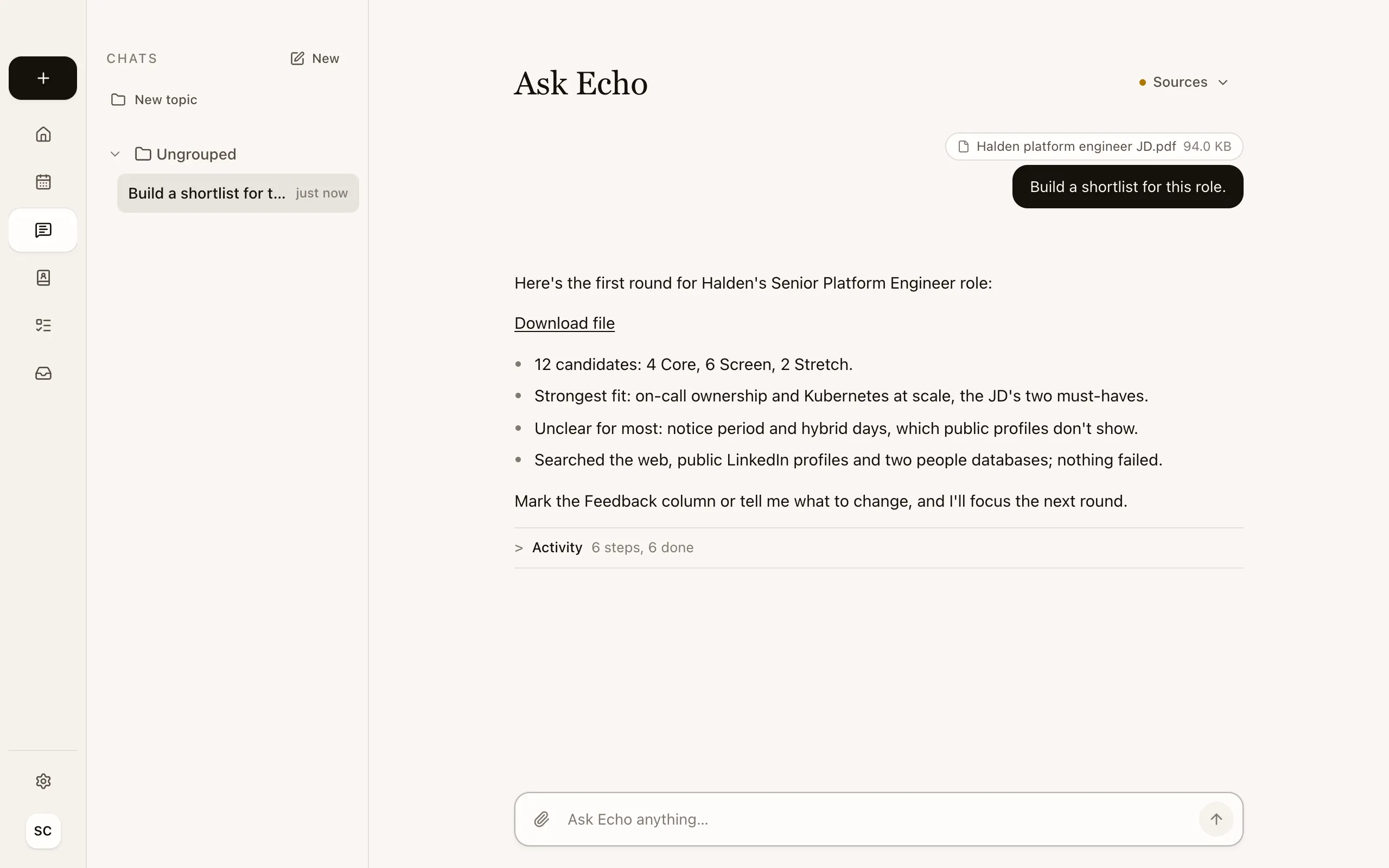Open the Calendar icon in the sidebar
Viewport: 1389px width, 868px height.
pos(43,182)
